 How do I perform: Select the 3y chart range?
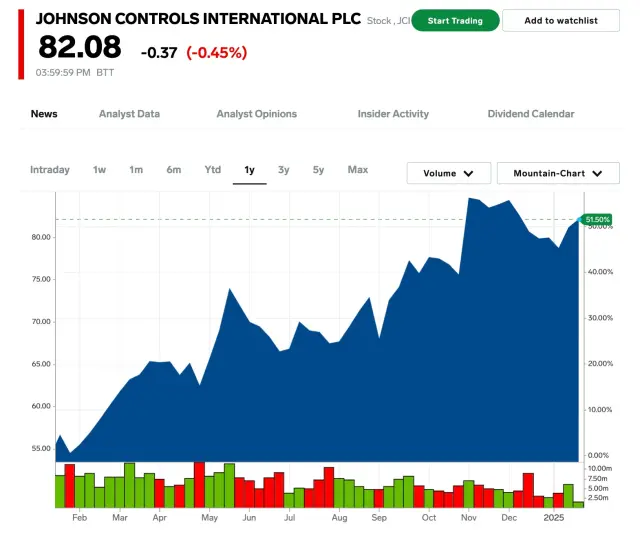[x=284, y=170]
